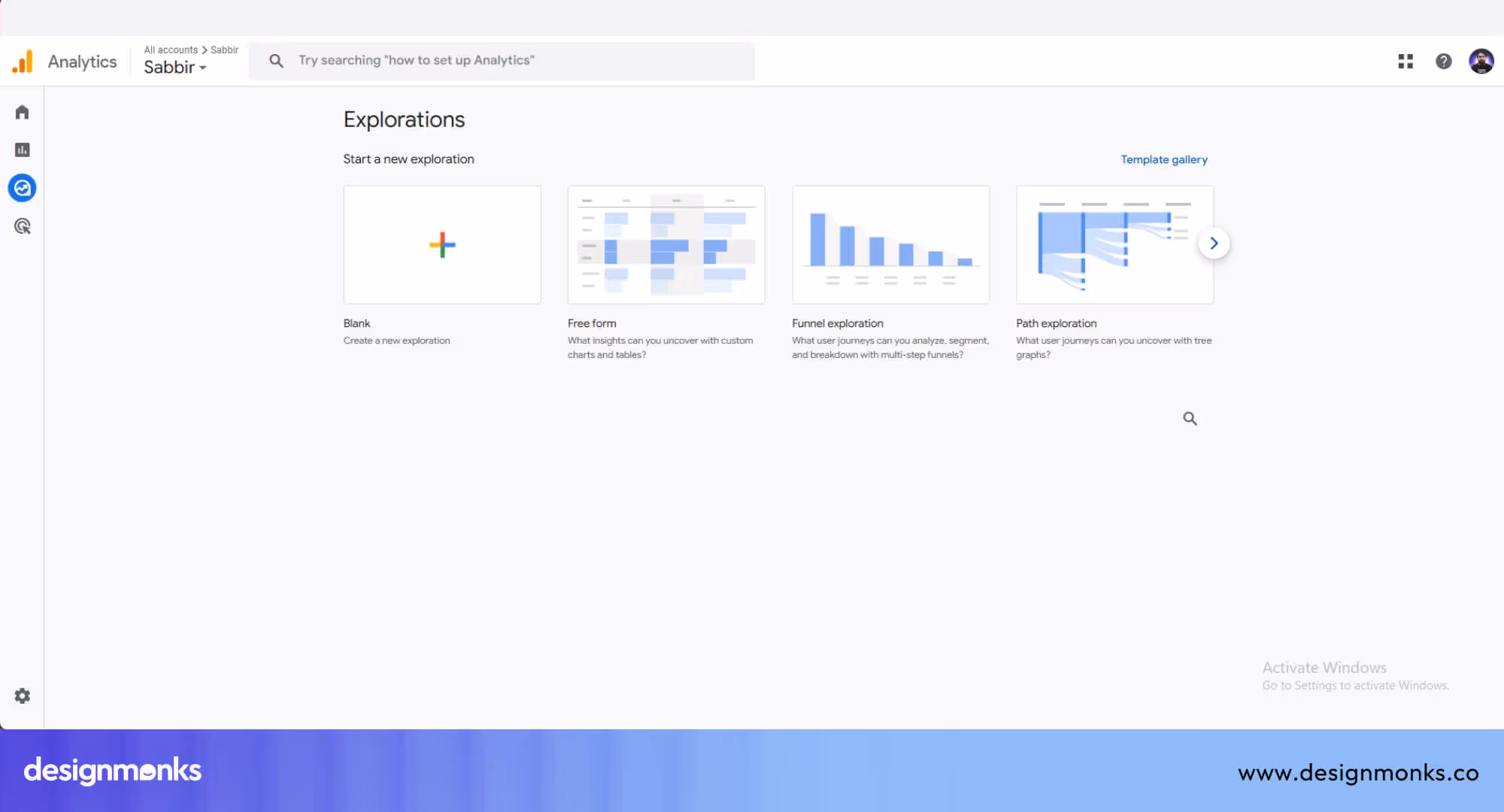Viewport: 1504px width, 812px height.
Task: Open the Google apps grid
Action: tap(1405, 61)
